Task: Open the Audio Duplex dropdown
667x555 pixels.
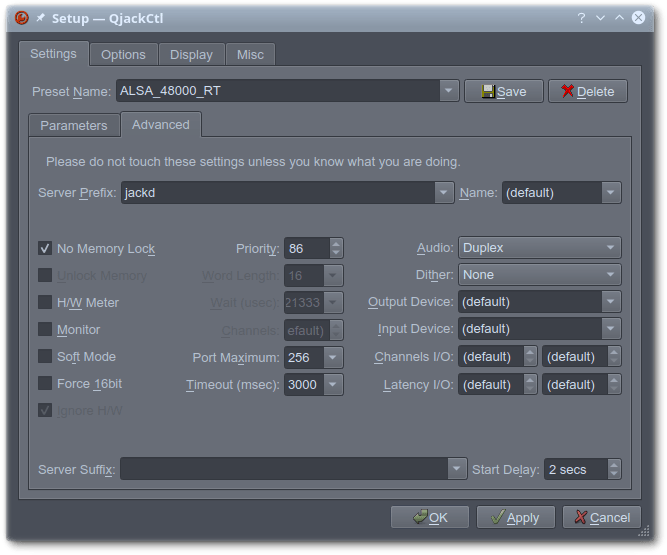Action: pyautogui.click(x=539, y=248)
